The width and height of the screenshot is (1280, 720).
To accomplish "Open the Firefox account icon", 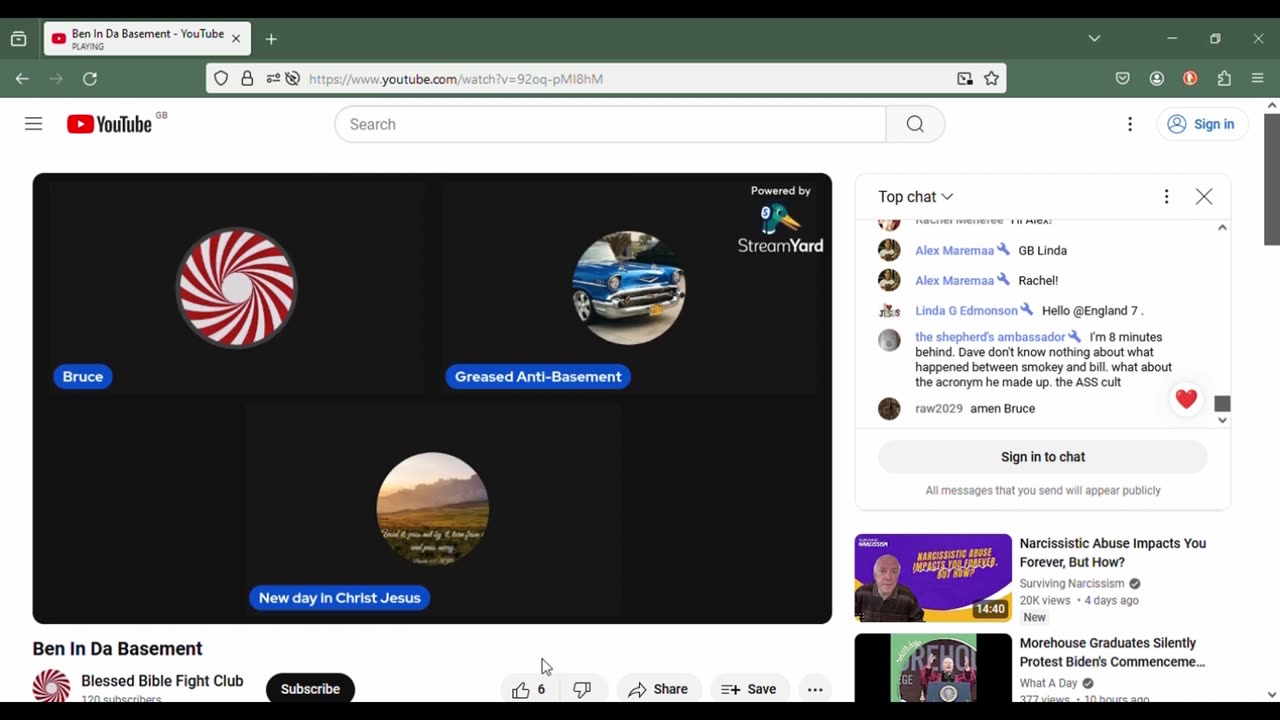I will (x=1157, y=79).
